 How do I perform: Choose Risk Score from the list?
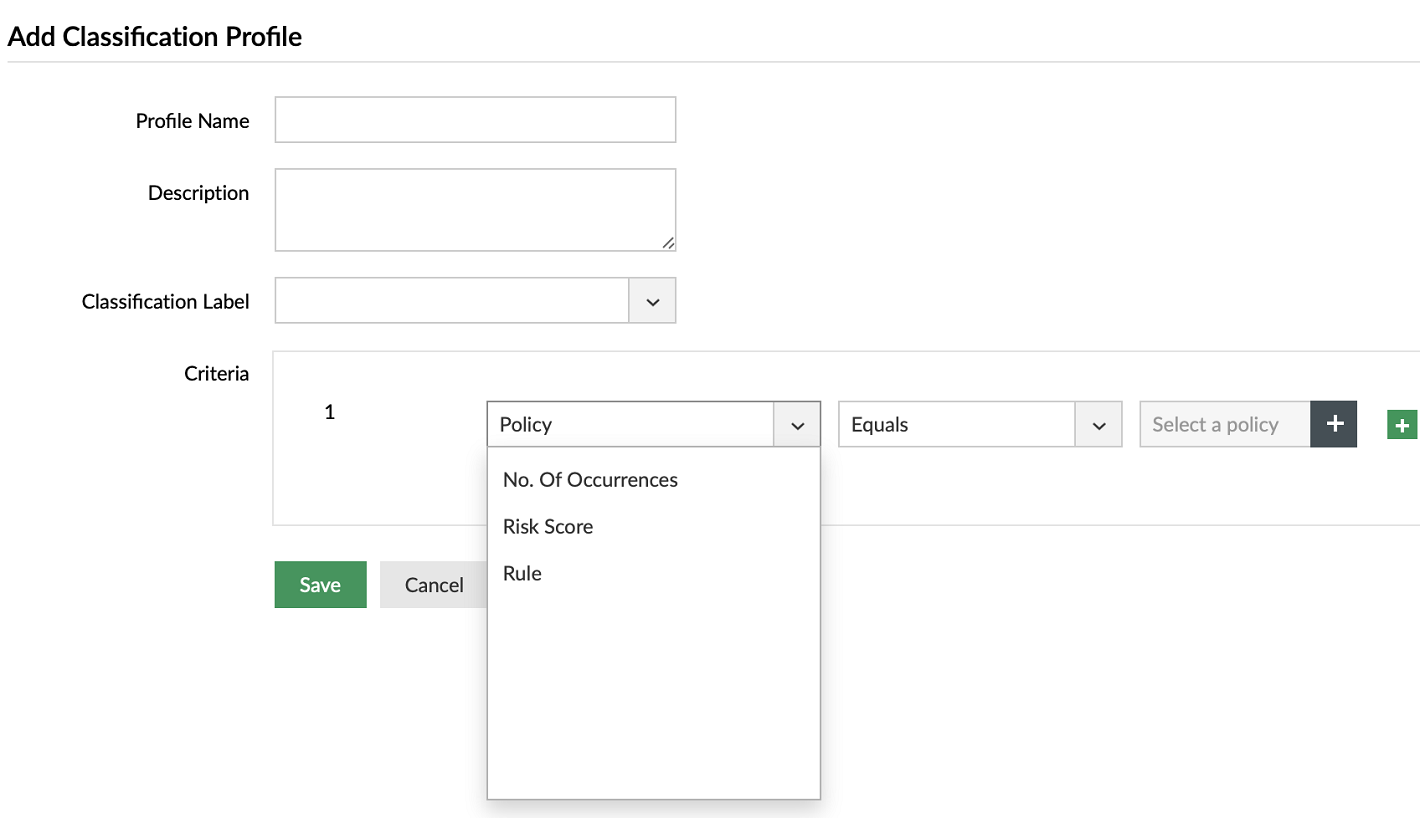click(548, 527)
